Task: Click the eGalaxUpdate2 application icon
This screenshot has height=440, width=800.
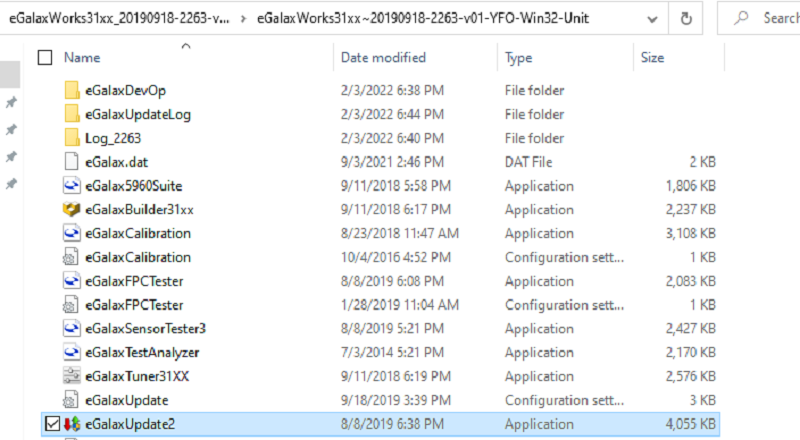Action: (x=71, y=424)
